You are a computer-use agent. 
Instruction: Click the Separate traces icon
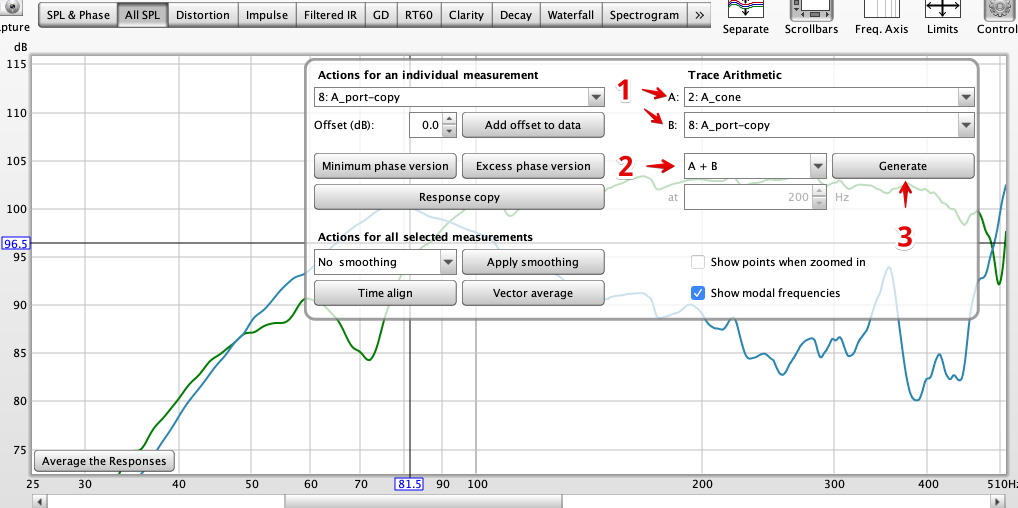click(745, 8)
